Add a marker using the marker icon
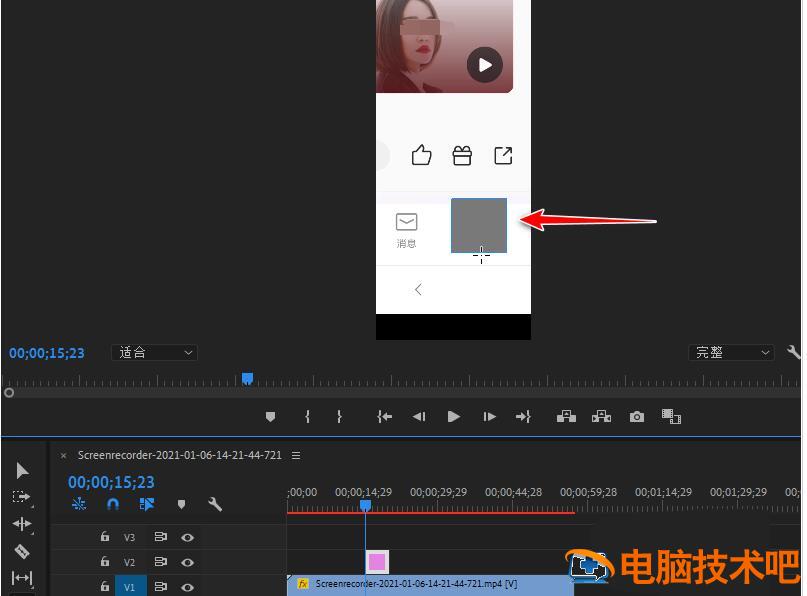Image resolution: width=807 pixels, height=596 pixels. pos(269,417)
